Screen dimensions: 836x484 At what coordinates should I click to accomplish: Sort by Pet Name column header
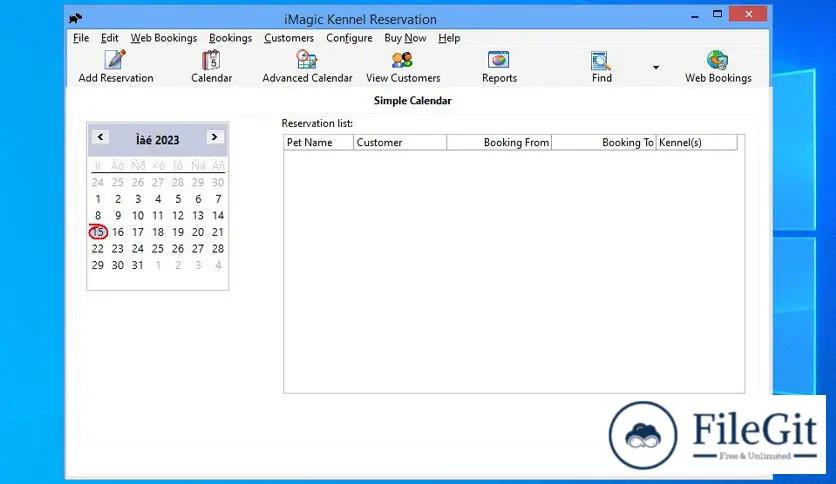[x=318, y=142]
